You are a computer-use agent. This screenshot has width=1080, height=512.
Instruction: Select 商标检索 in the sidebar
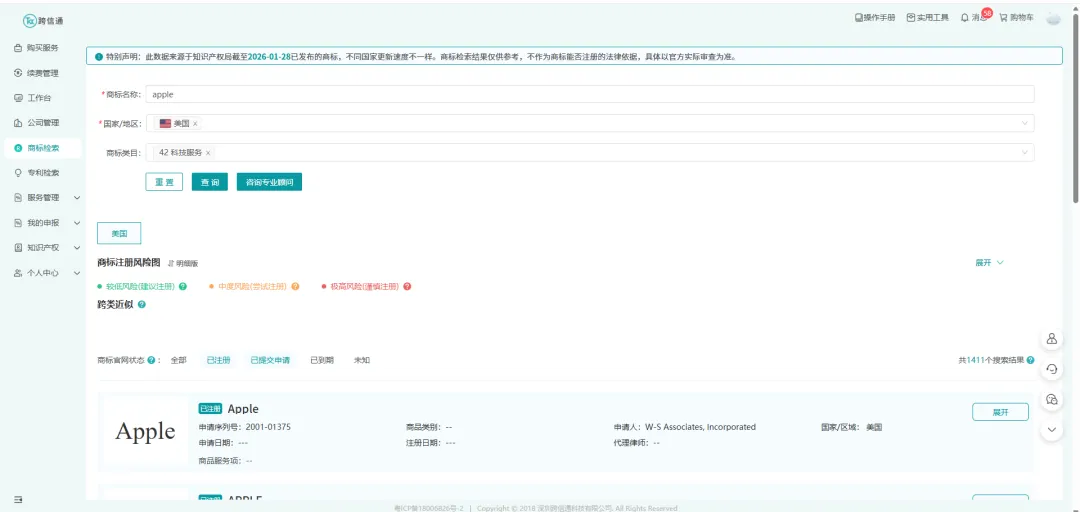pos(43,148)
